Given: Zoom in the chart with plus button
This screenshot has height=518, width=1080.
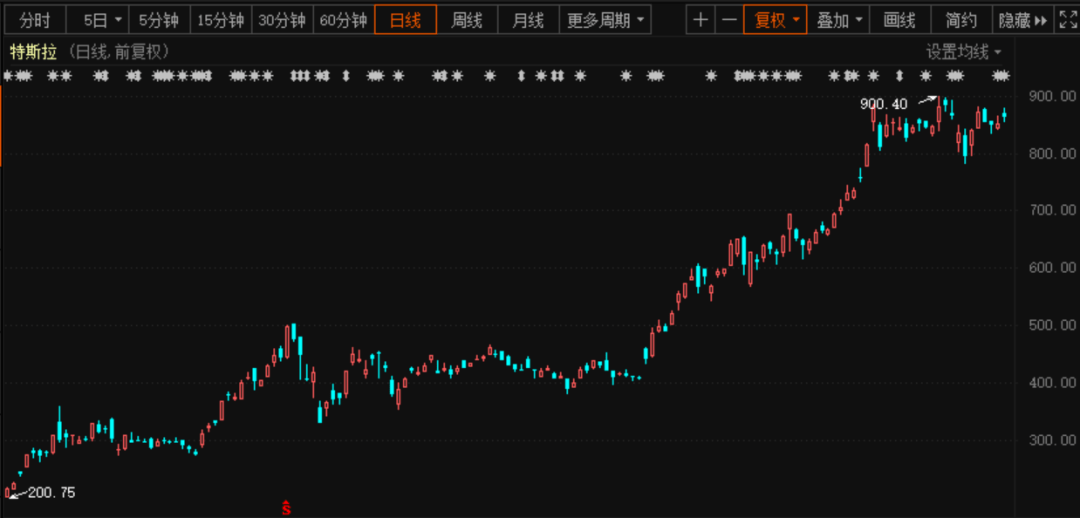Looking at the screenshot, I should pos(700,20).
